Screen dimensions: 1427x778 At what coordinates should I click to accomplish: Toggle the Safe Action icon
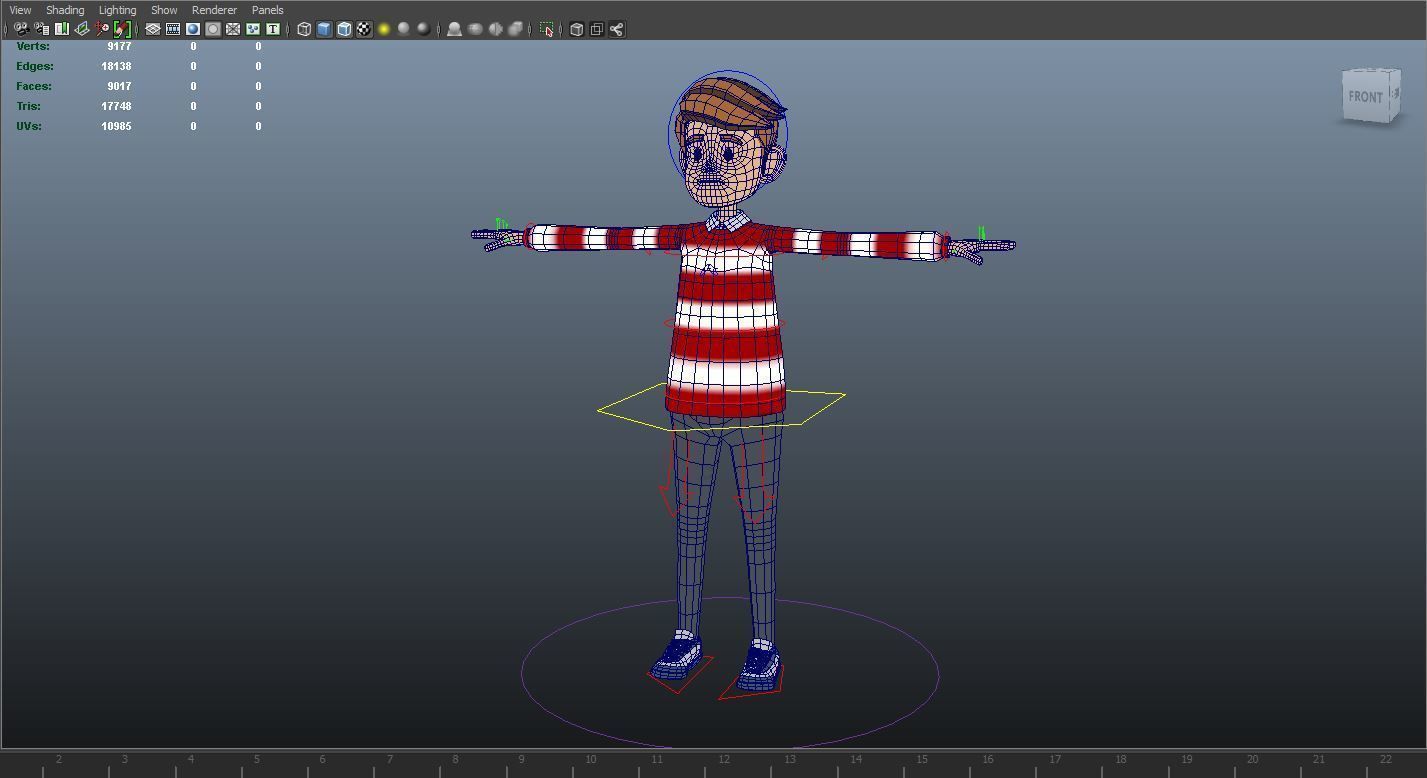point(253,29)
